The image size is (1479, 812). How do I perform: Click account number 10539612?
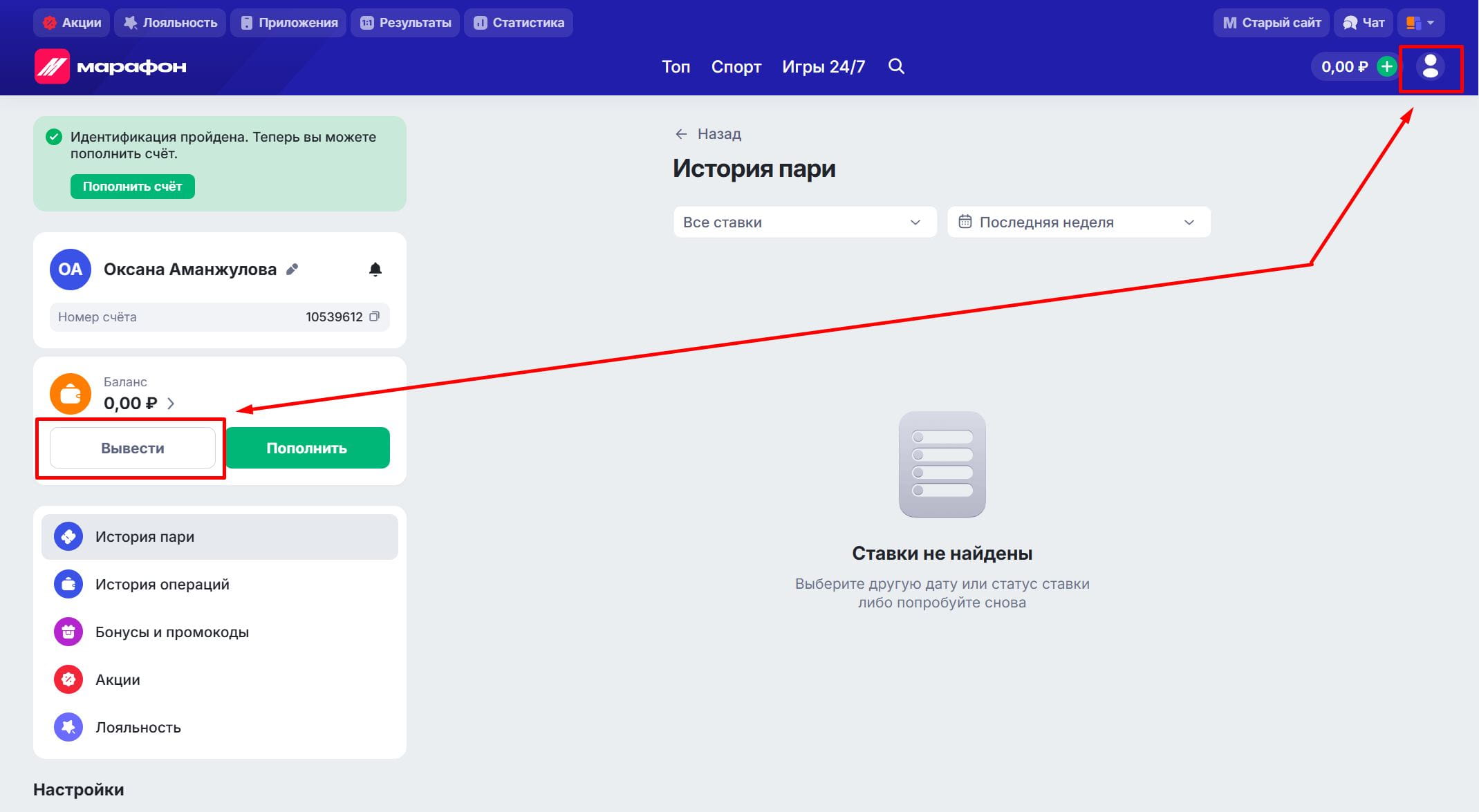coord(334,317)
